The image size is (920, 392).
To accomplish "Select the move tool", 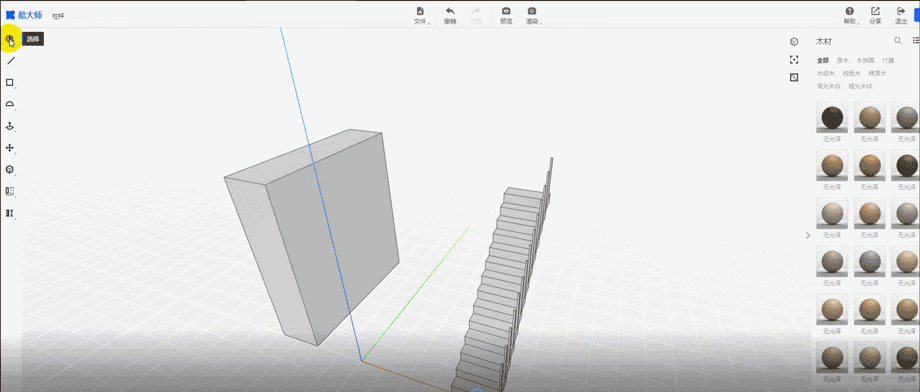I will pyautogui.click(x=10, y=148).
